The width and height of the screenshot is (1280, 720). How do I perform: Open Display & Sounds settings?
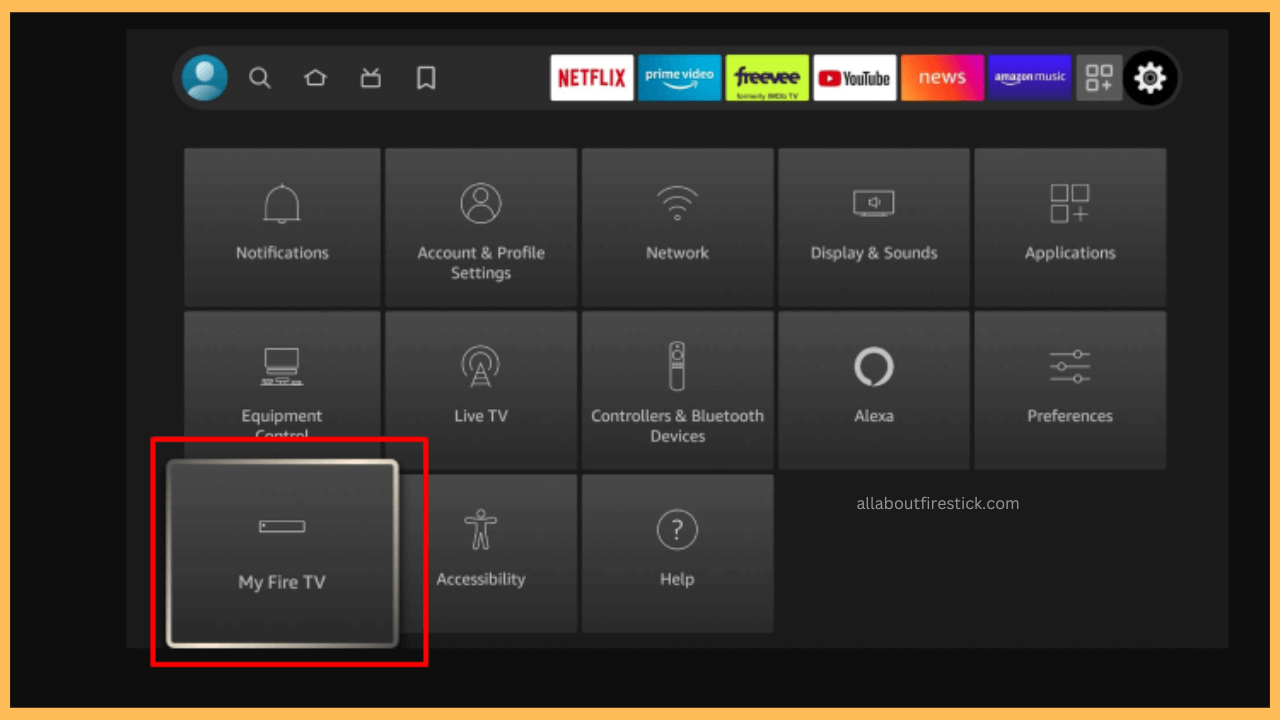click(x=873, y=225)
